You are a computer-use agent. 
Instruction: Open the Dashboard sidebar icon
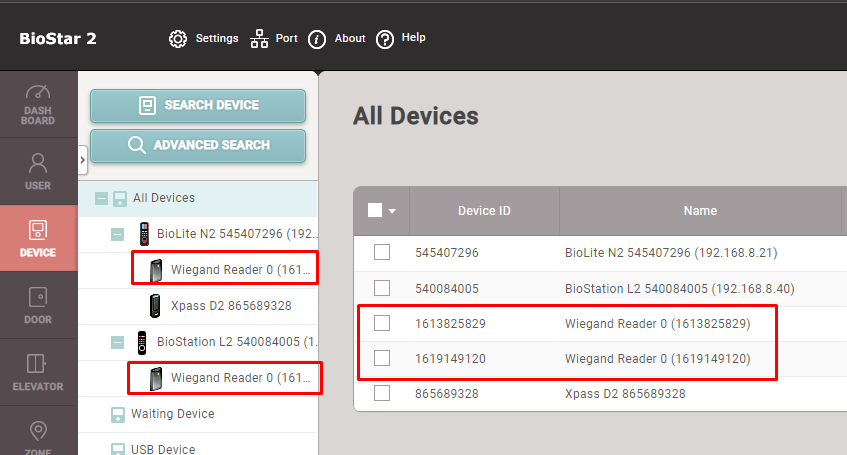(x=38, y=104)
